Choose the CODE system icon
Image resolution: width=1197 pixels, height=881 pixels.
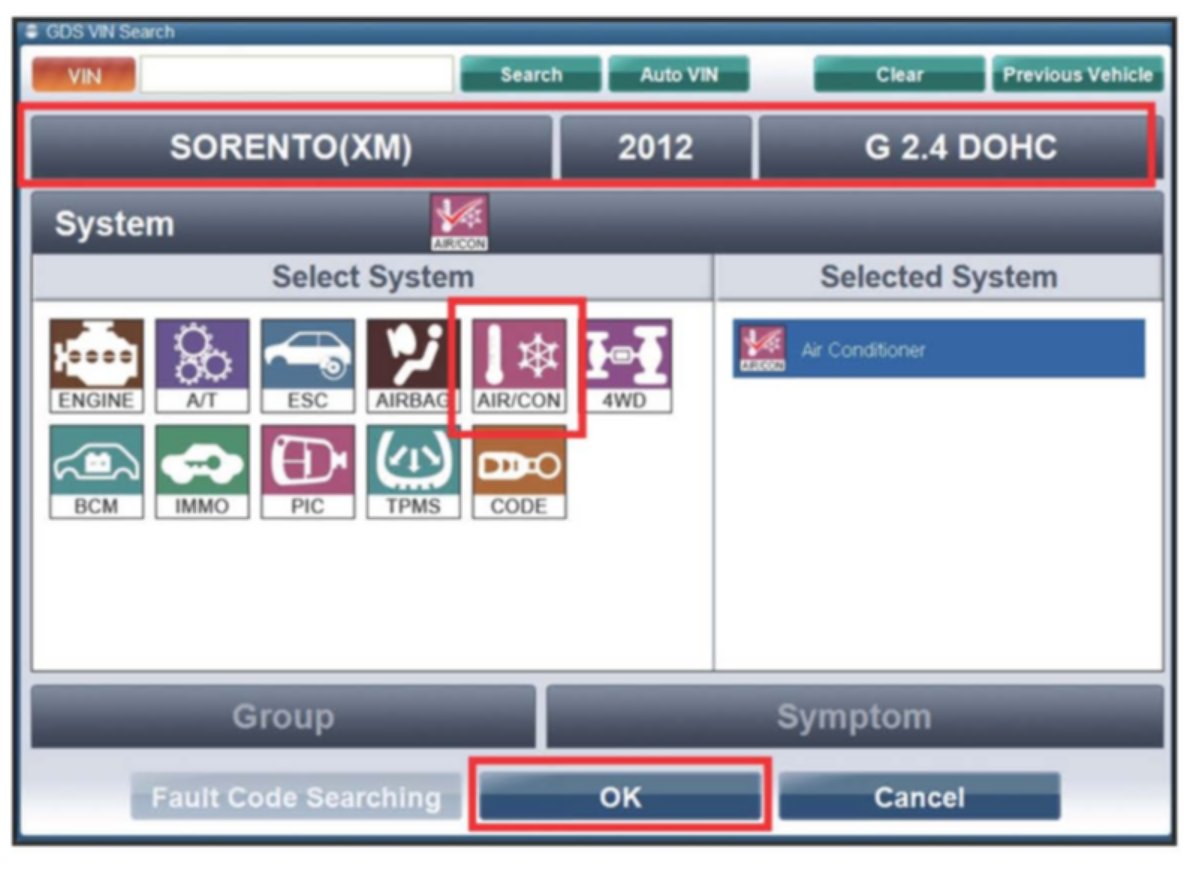pos(519,471)
